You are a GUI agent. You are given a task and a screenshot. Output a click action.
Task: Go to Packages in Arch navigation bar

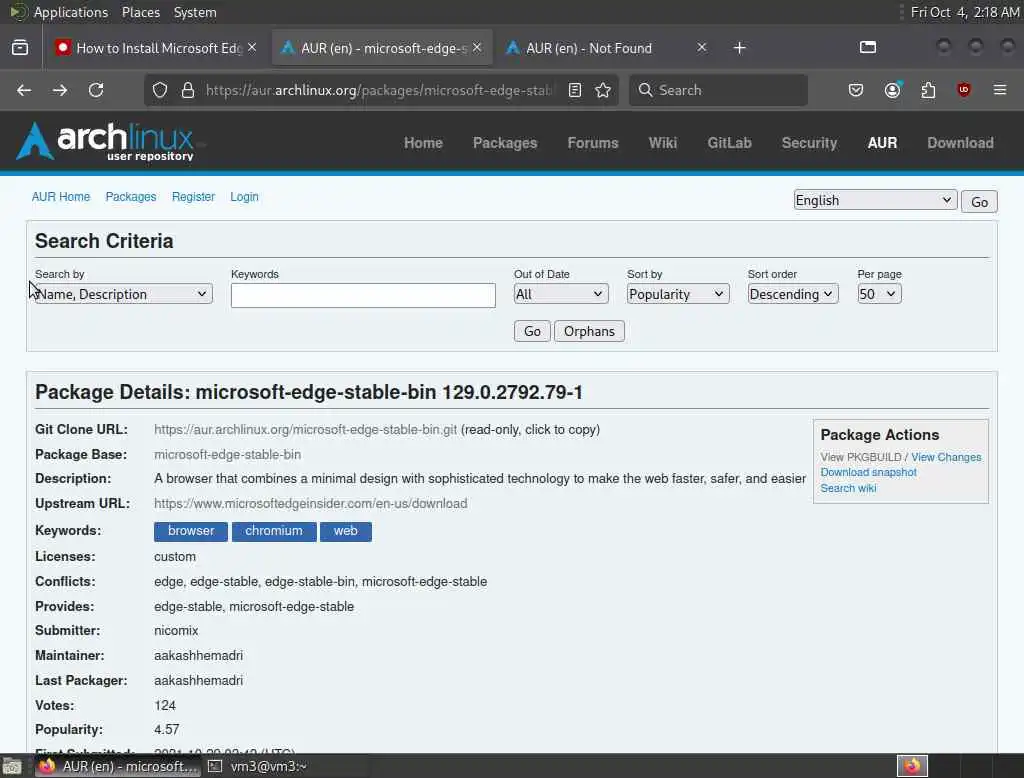pyautogui.click(x=505, y=142)
